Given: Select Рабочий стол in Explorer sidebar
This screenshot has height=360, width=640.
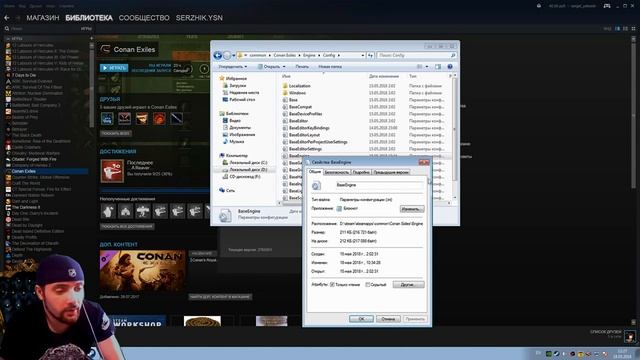Looking at the screenshot, I should coord(242,100).
